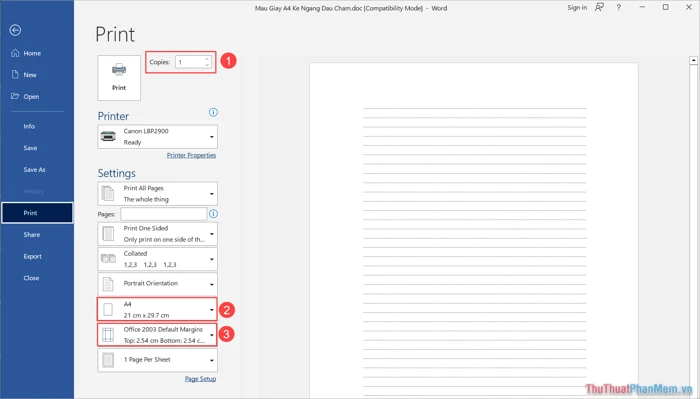Decrease copies with the down stepper arrow

[207, 65]
